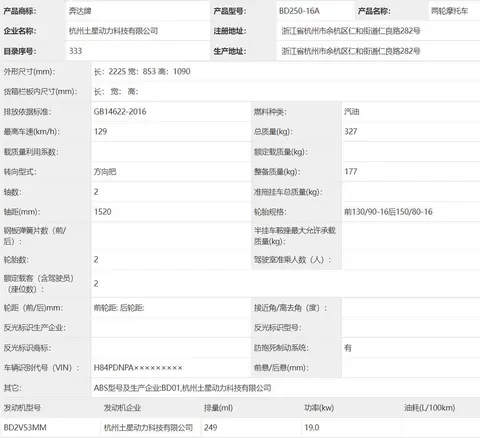The image size is (480, 438).
Task: Click the 整备质量(kg) label
Action: [x=277, y=172]
